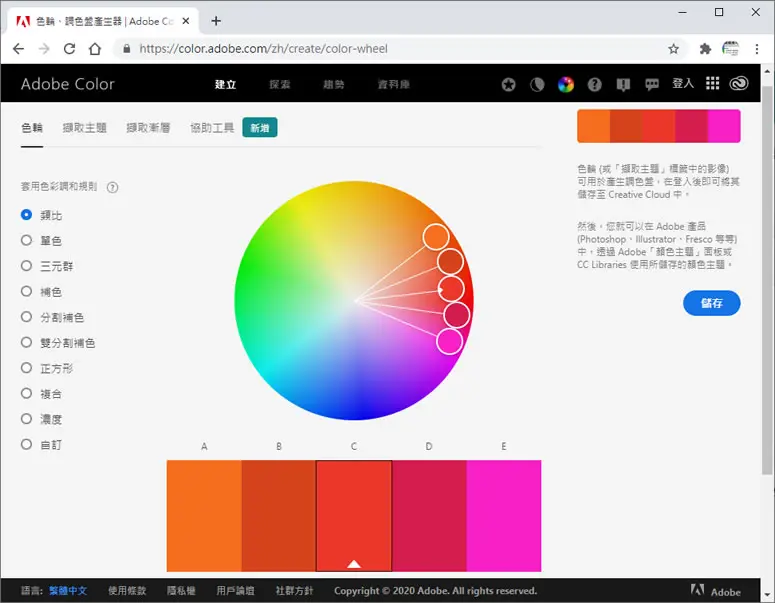
Task: Switch to the 擷取主題 tab
Action: point(85,128)
